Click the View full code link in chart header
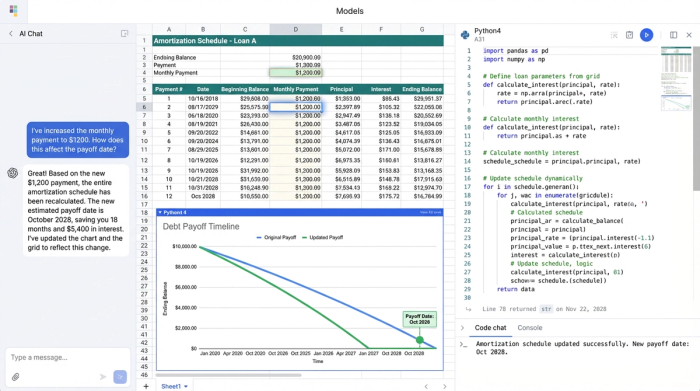Screen dimensions: 700x391 point(430,212)
